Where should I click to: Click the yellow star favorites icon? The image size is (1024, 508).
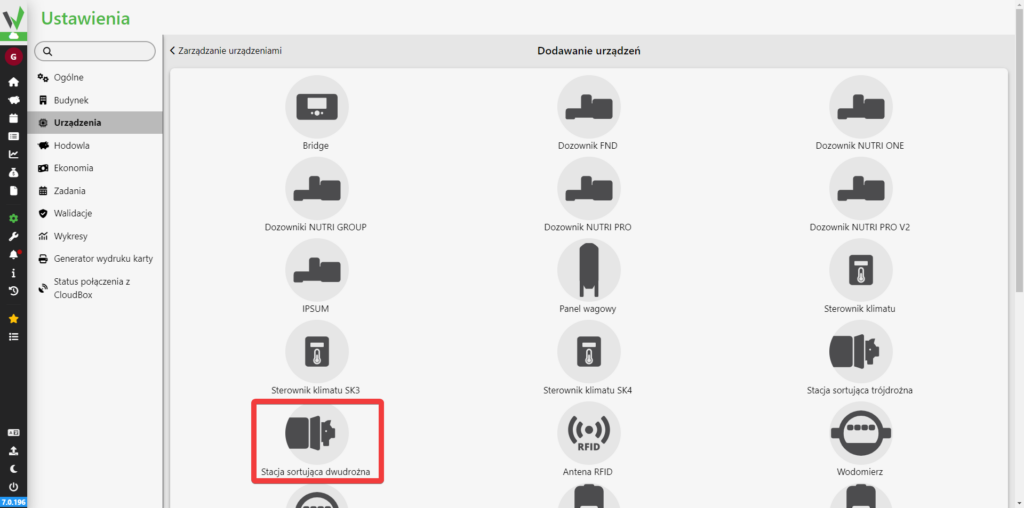13,319
